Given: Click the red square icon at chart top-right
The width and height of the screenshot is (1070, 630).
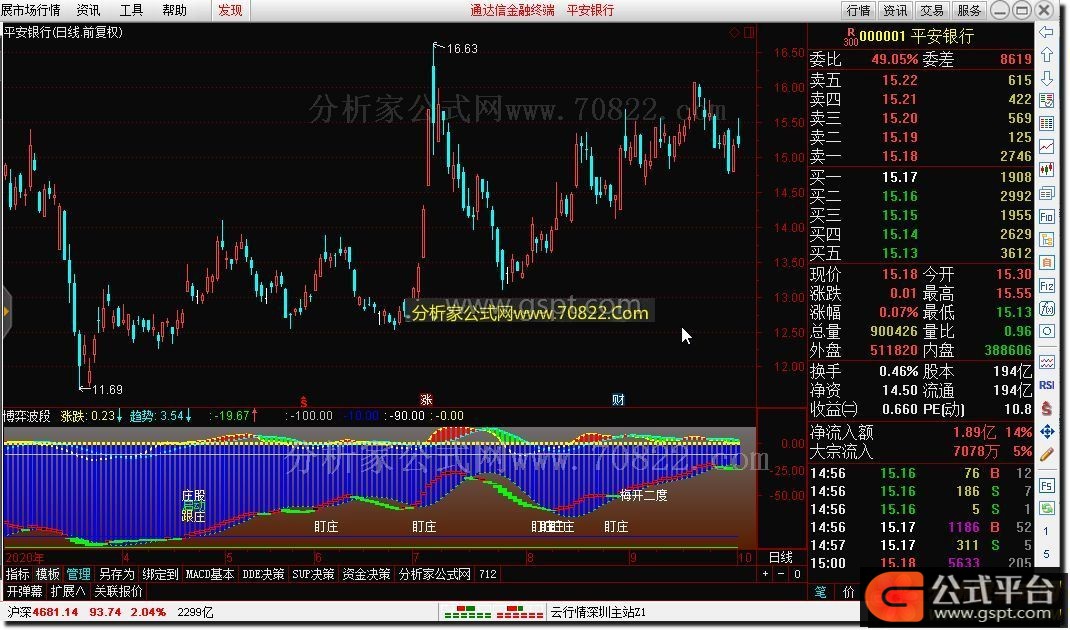Looking at the screenshot, I should (x=749, y=32).
